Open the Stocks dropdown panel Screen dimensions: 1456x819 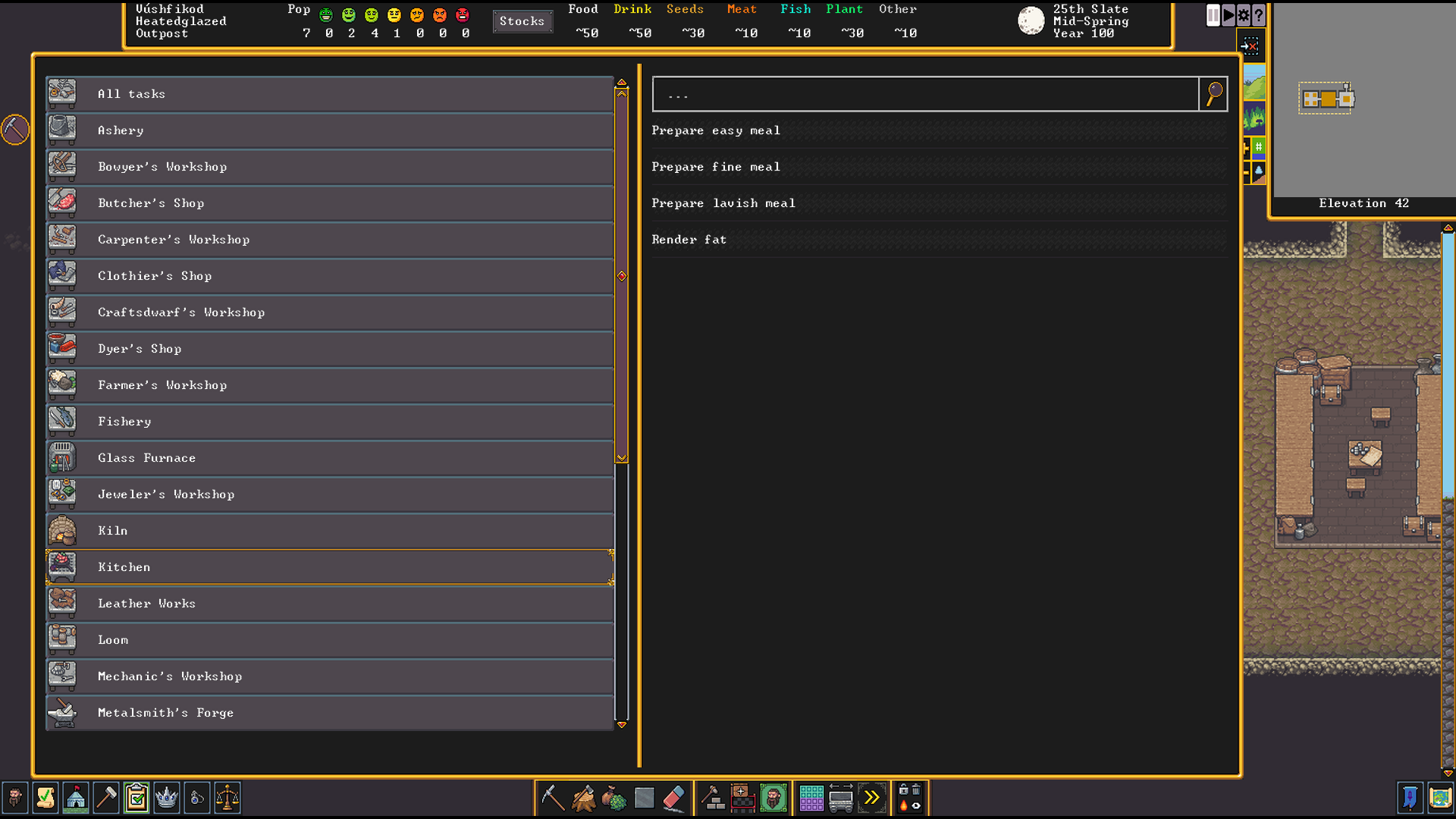click(522, 21)
